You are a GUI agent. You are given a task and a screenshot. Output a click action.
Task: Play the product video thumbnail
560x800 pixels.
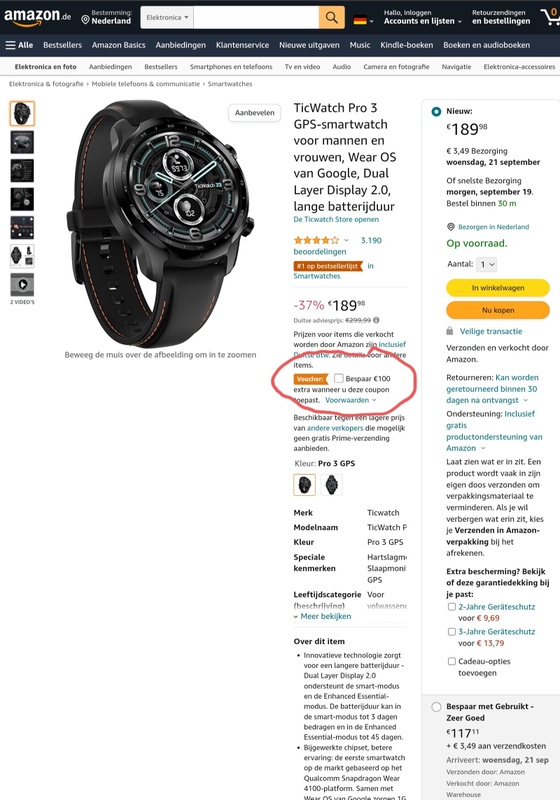22,284
